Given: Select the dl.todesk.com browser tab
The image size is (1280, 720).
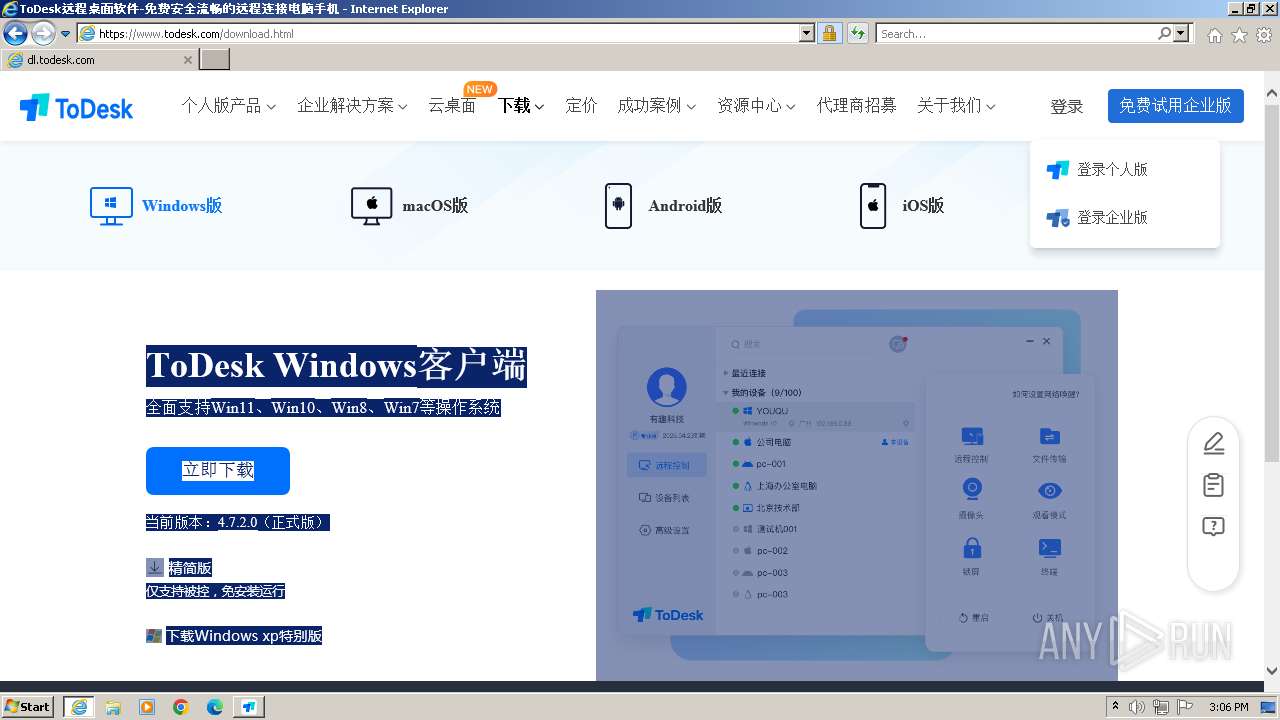Looking at the screenshot, I should tap(99, 60).
